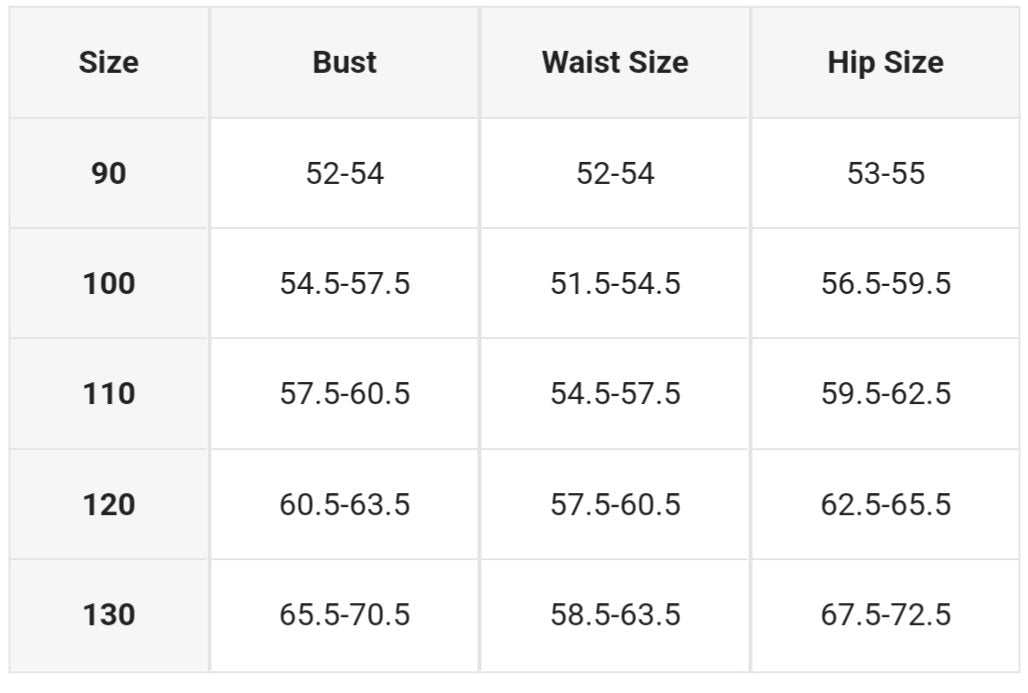This screenshot has width=1028, height=693.
Task: Click bust value 60.5-63.5
Action: coord(345,504)
